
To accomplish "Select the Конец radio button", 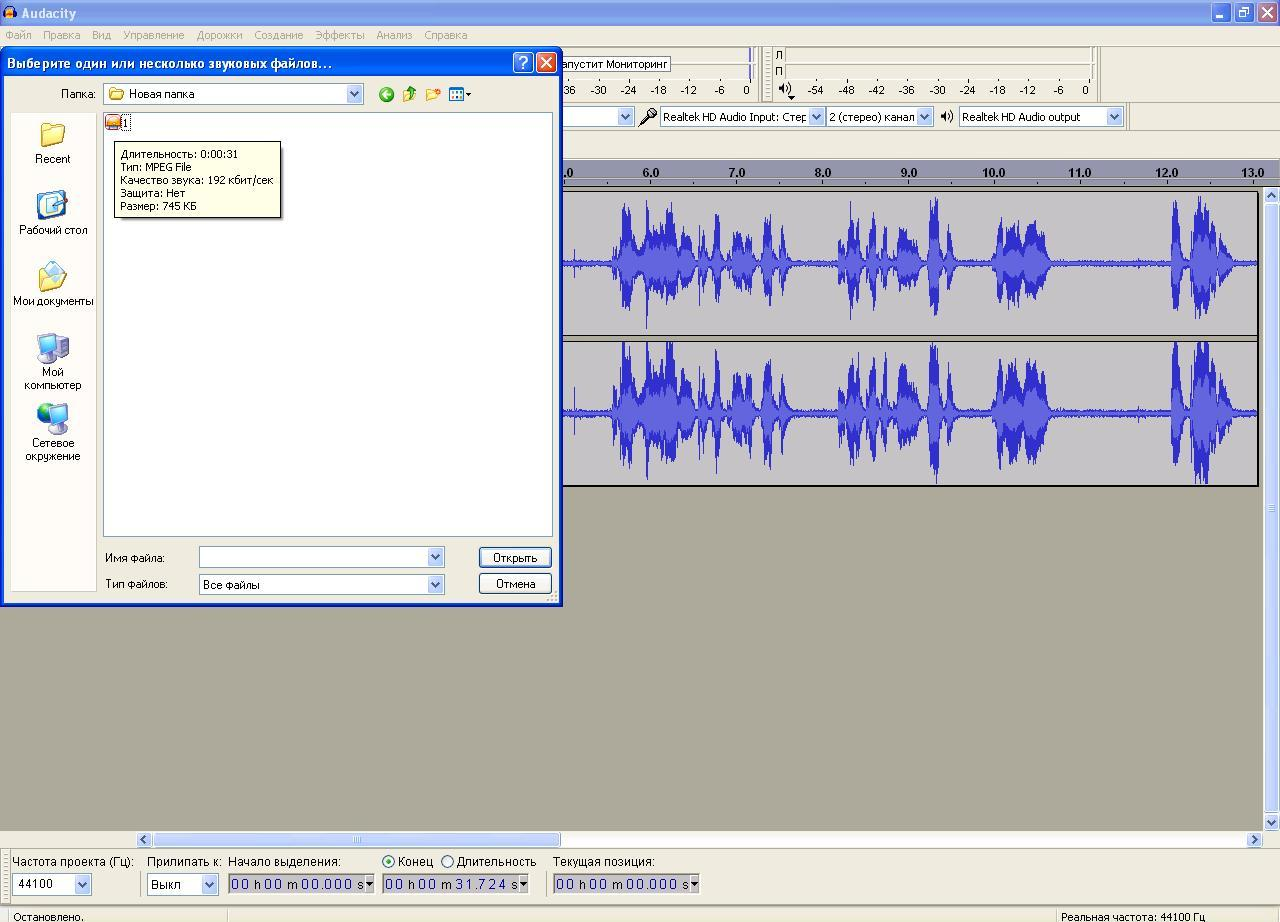I will click(389, 861).
